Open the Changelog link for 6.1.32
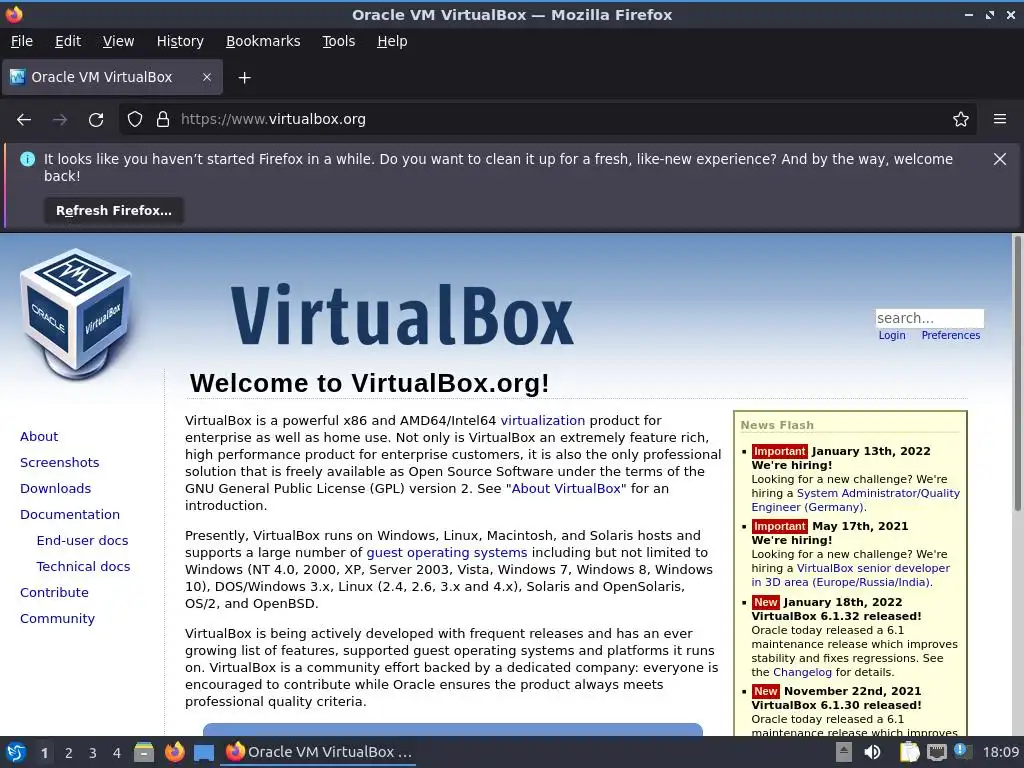The image size is (1024, 768). click(802, 672)
